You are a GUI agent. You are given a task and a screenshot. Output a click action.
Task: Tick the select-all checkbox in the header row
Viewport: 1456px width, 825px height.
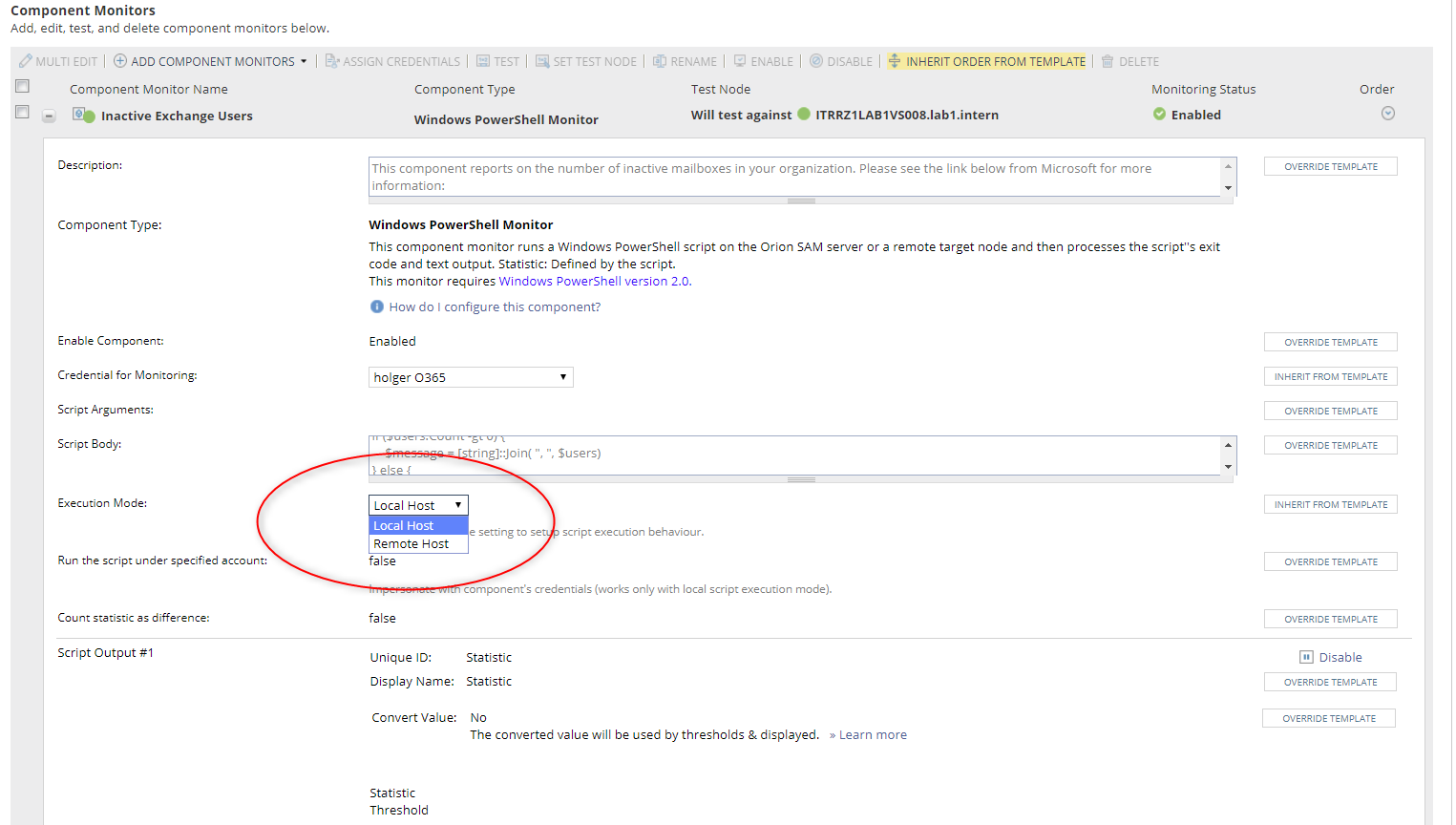tap(22, 86)
